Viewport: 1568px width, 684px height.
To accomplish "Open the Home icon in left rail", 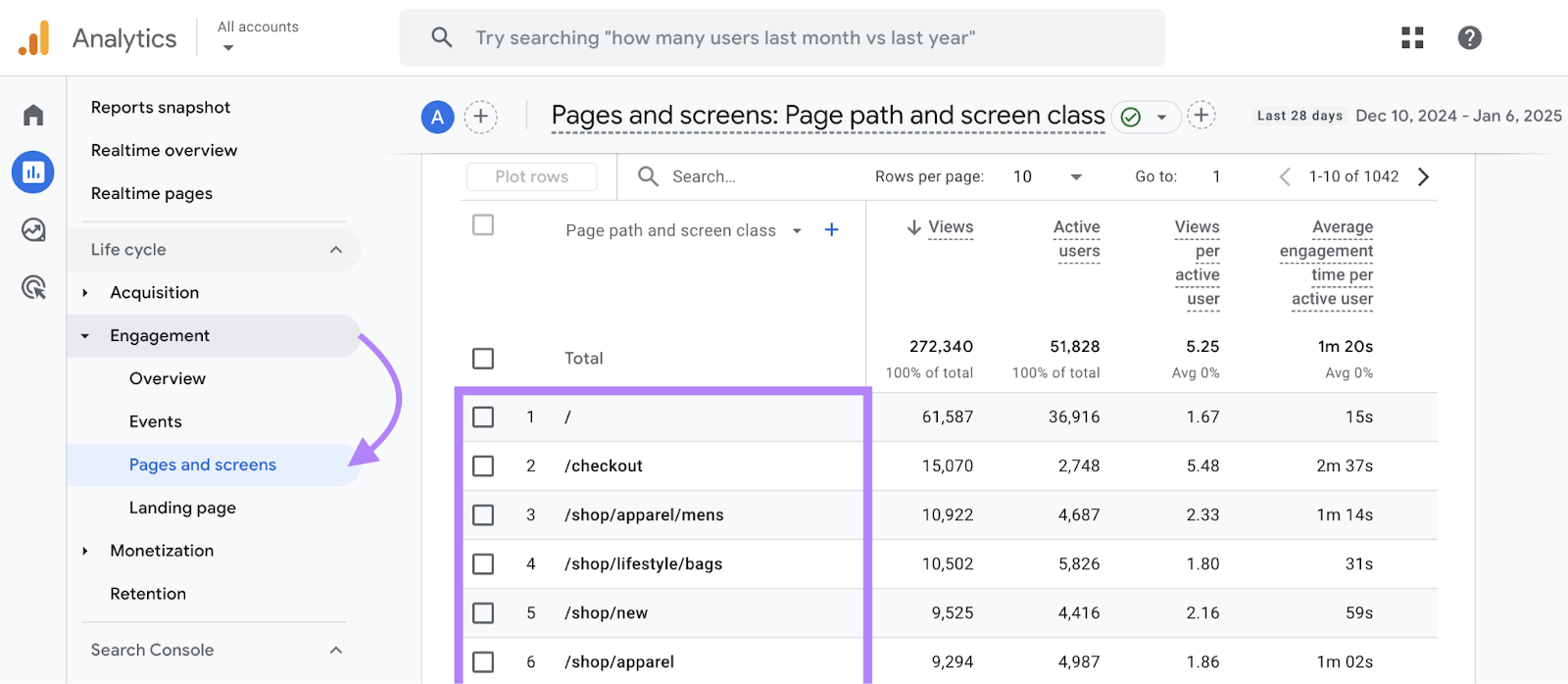I will [33, 116].
